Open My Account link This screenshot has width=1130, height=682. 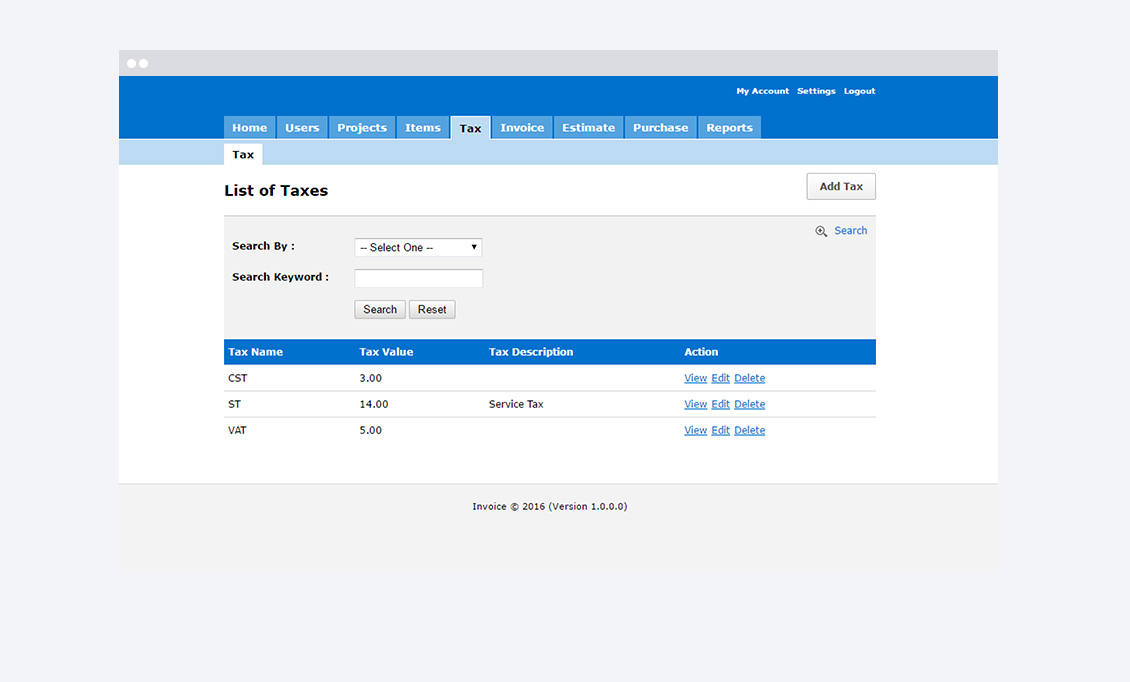click(762, 91)
